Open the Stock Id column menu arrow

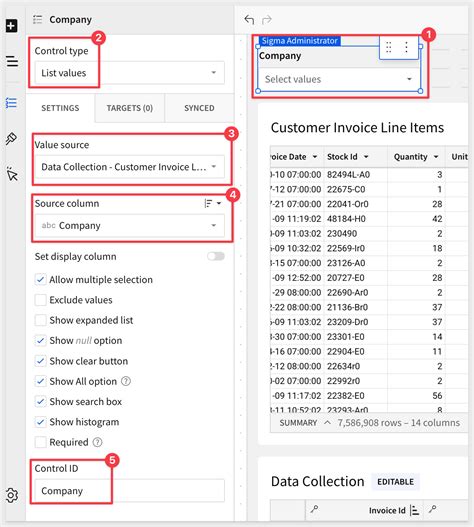(x=366, y=157)
